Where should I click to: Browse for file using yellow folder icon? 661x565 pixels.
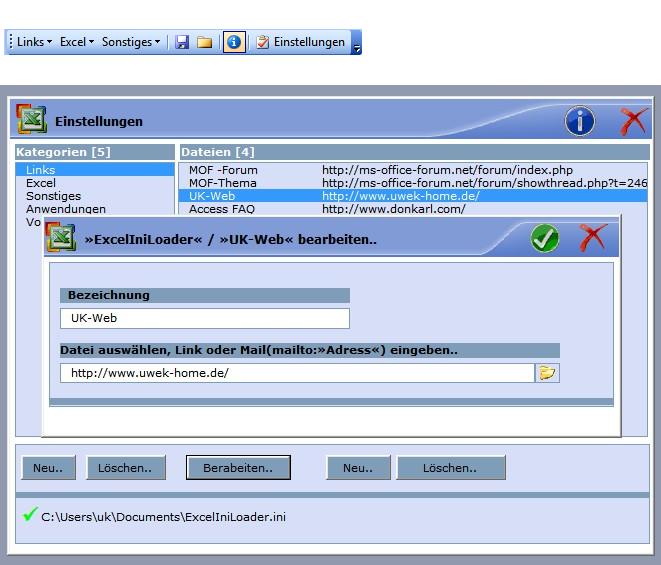pyautogui.click(x=547, y=373)
